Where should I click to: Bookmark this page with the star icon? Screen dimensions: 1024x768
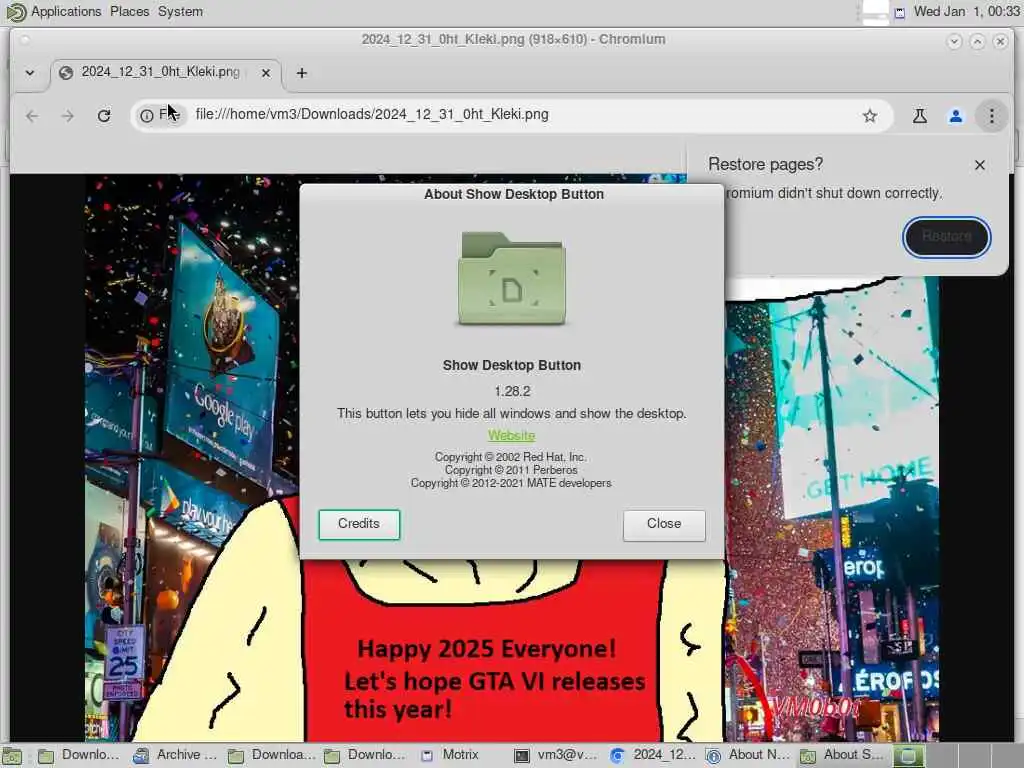869,116
